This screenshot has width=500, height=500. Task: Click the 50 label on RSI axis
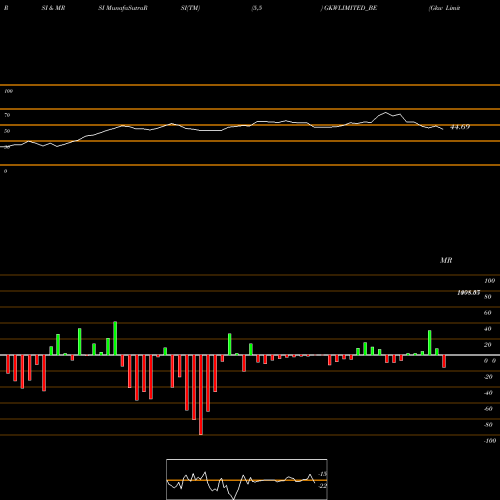click(x=7, y=131)
